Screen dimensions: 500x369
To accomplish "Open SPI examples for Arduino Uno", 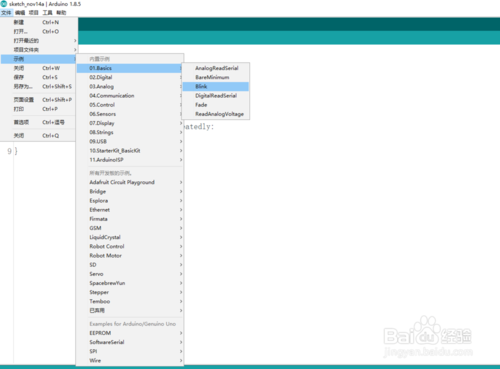I will tap(130, 351).
